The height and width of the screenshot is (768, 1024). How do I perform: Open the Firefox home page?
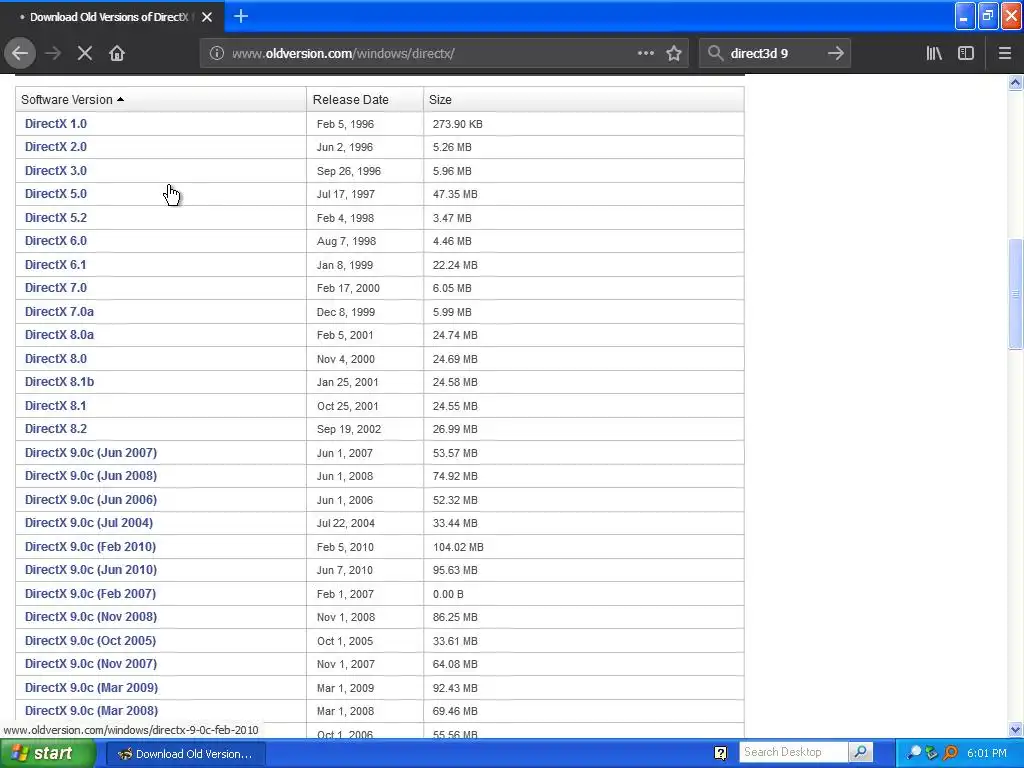[x=117, y=53]
